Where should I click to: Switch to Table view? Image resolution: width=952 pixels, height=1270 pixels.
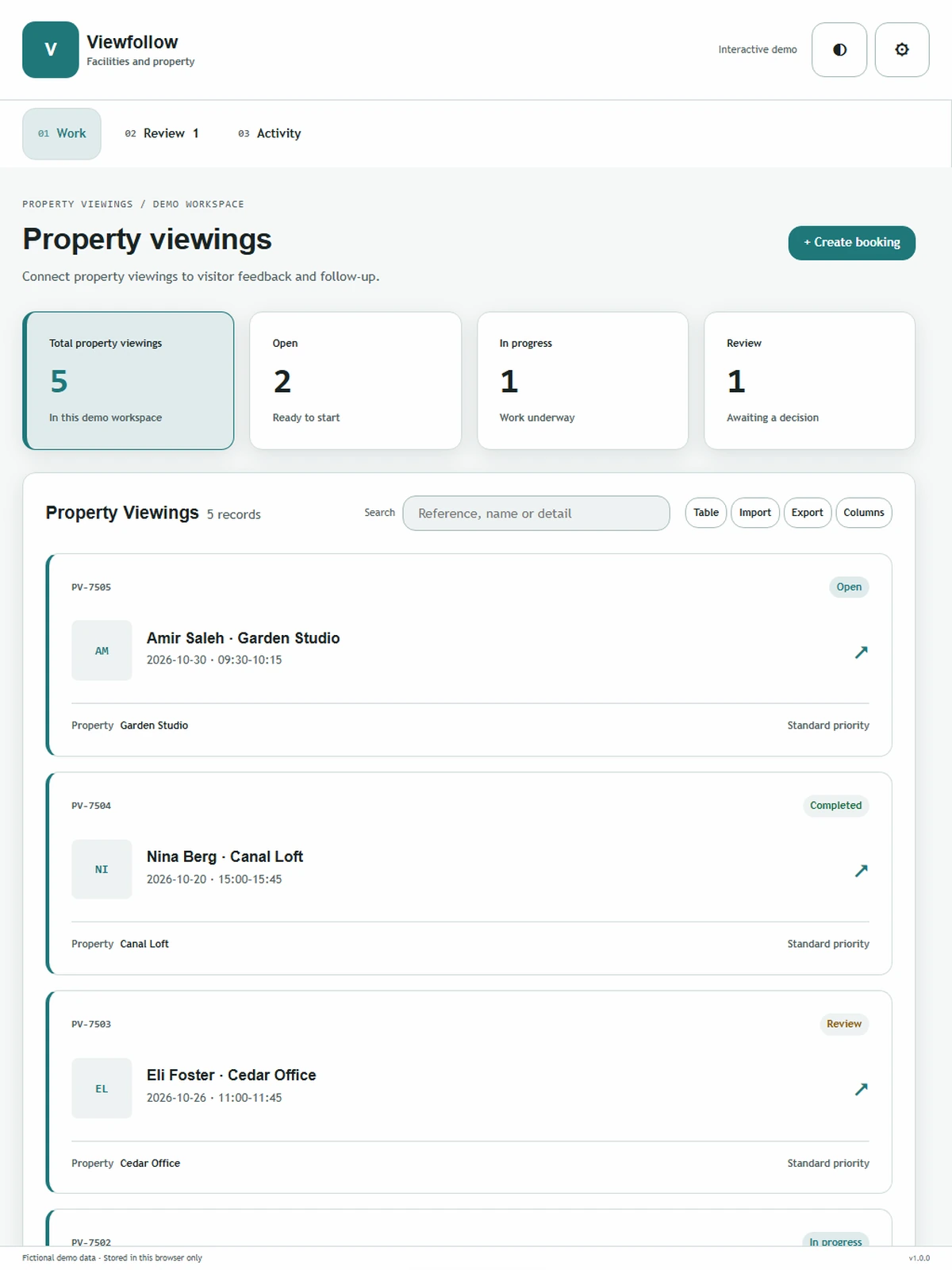[706, 513]
